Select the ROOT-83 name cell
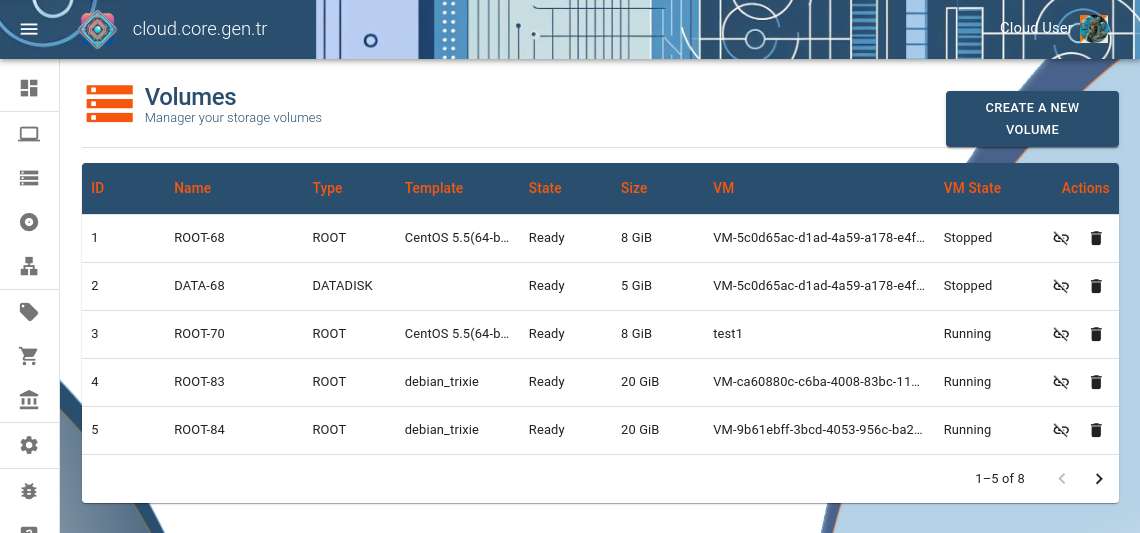 click(199, 382)
